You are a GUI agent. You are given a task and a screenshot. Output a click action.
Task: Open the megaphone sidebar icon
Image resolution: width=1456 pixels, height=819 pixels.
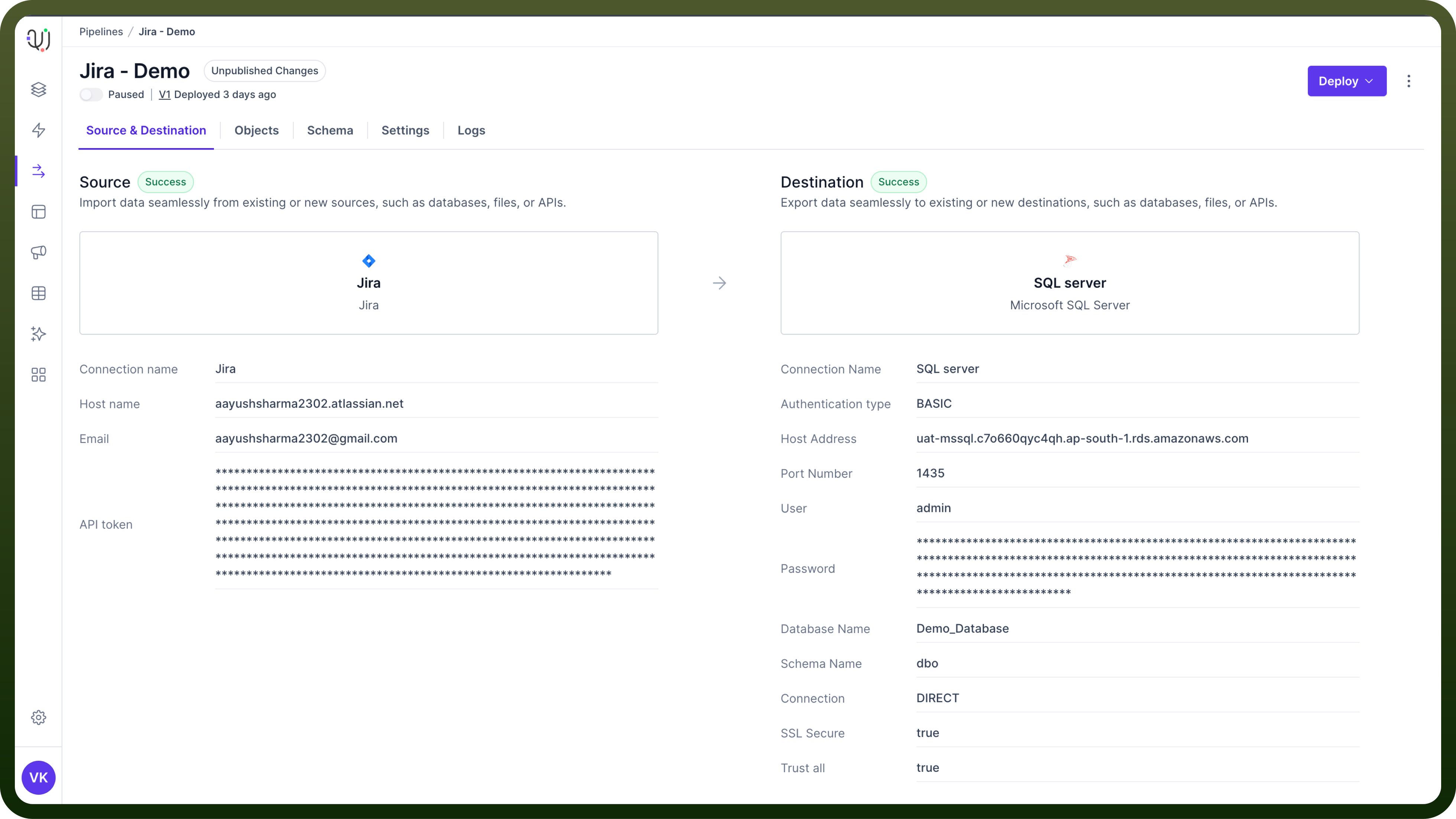coord(38,252)
